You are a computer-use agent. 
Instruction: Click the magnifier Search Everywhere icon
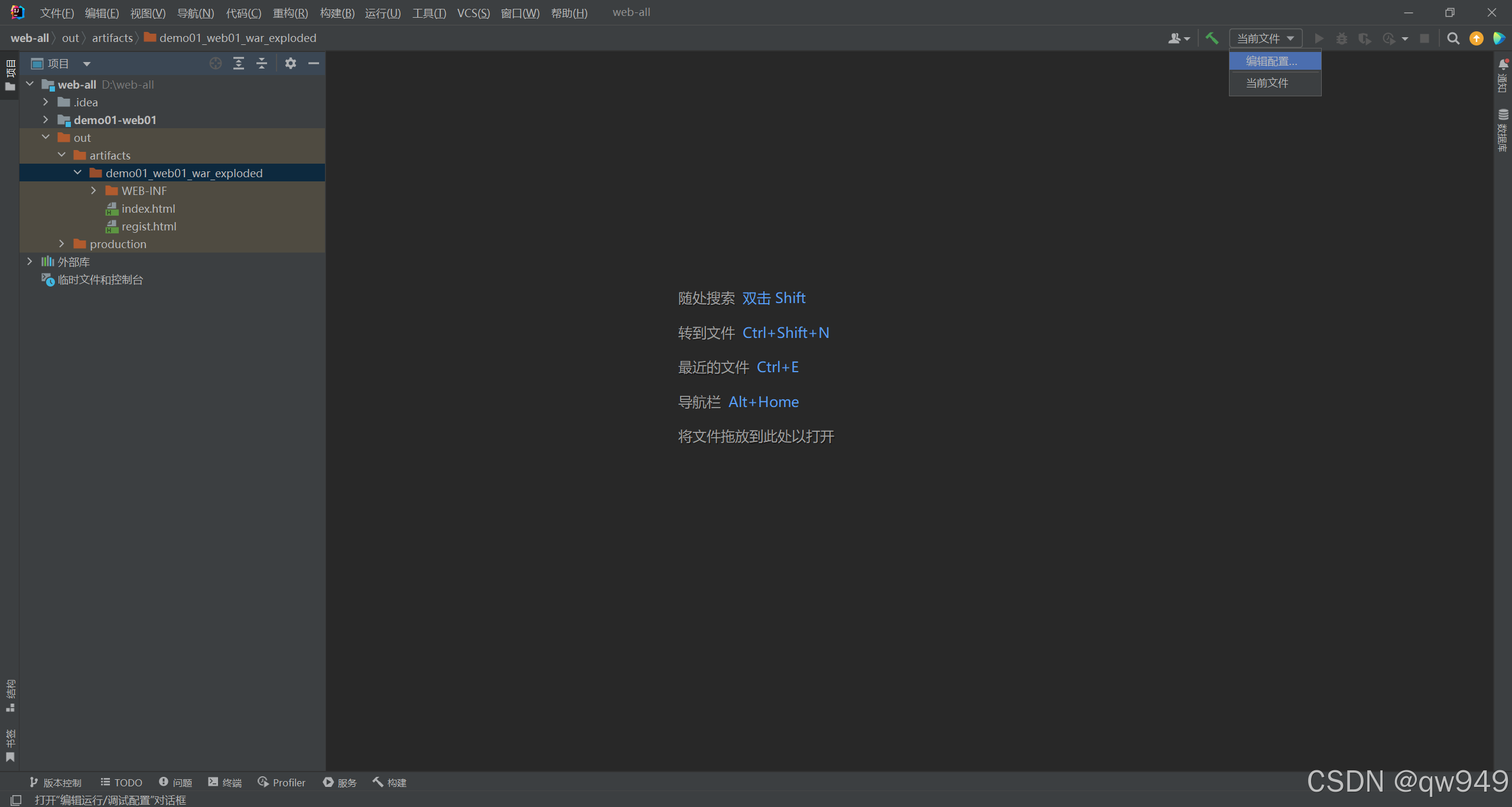pos(1453,38)
